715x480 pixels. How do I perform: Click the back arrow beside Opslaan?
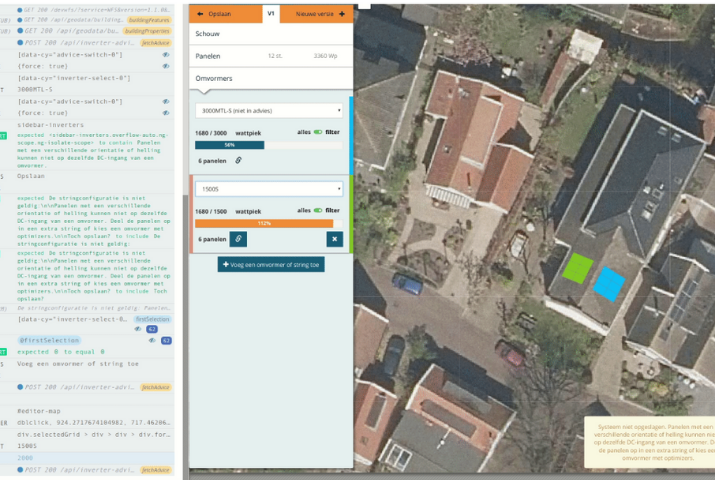coord(200,13)
